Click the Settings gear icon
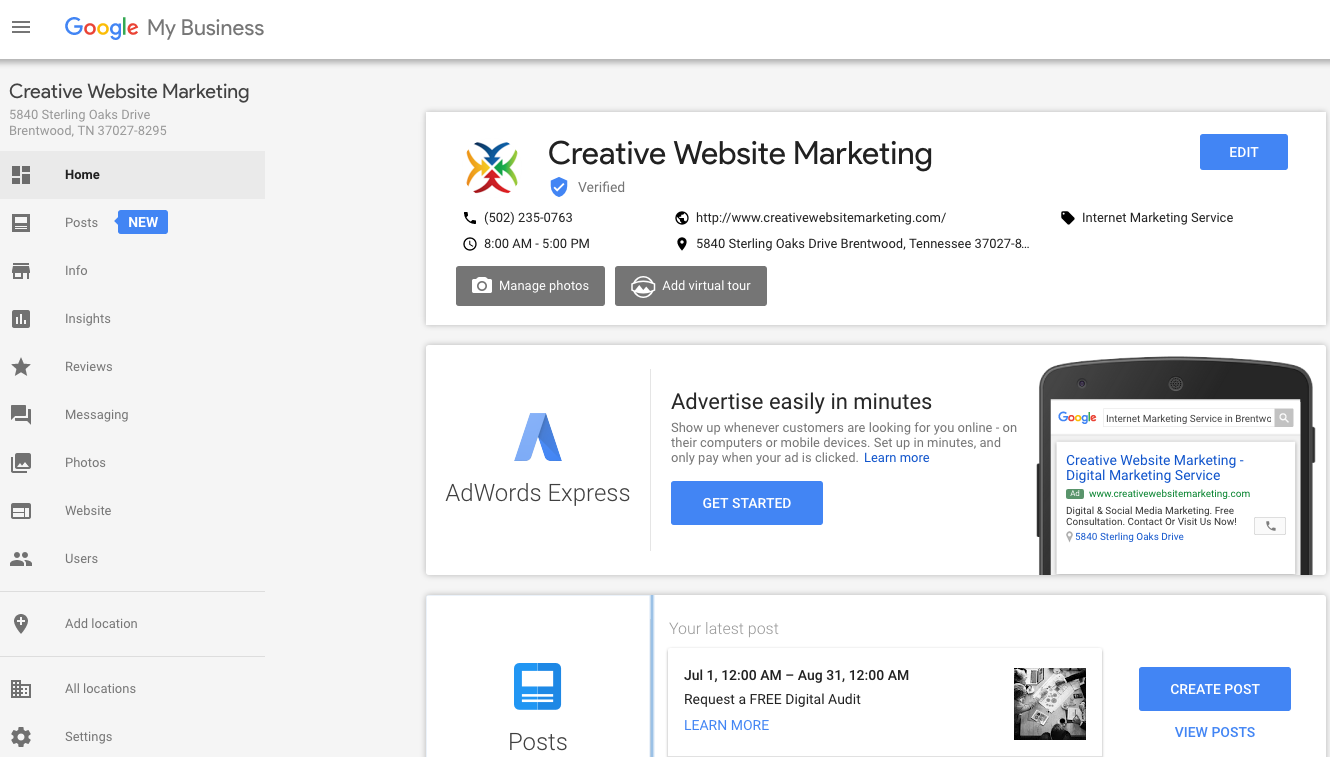Image resolution: width=1330 pixels, height=757 pixels. [21, 736]
